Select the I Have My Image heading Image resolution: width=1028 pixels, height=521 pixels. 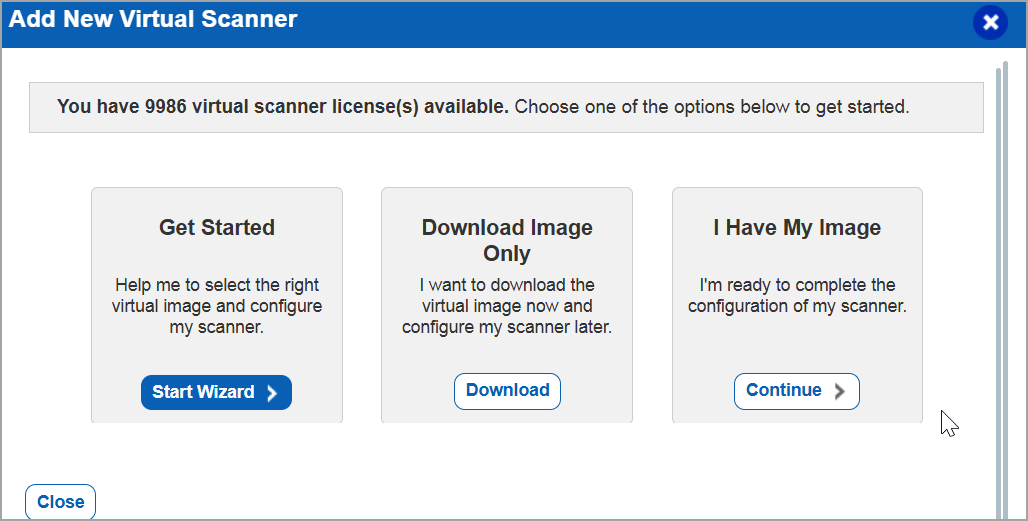[x=797, y=228]
